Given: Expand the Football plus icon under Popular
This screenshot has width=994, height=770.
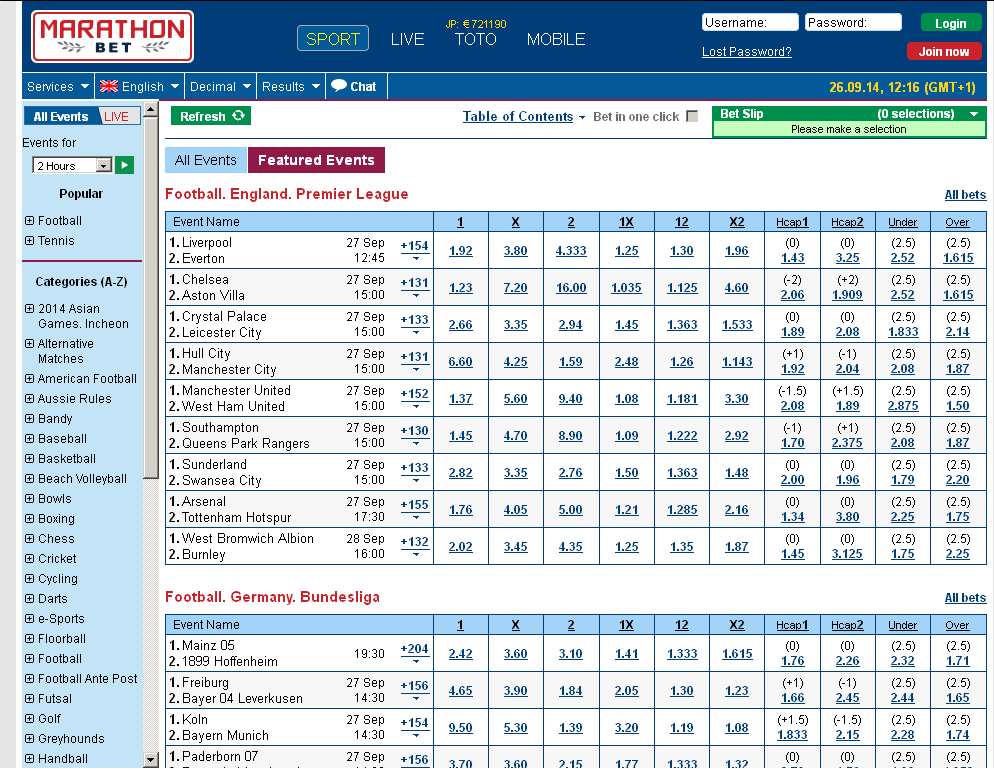Looking at the screenshot, I should (x=29, y=221).
